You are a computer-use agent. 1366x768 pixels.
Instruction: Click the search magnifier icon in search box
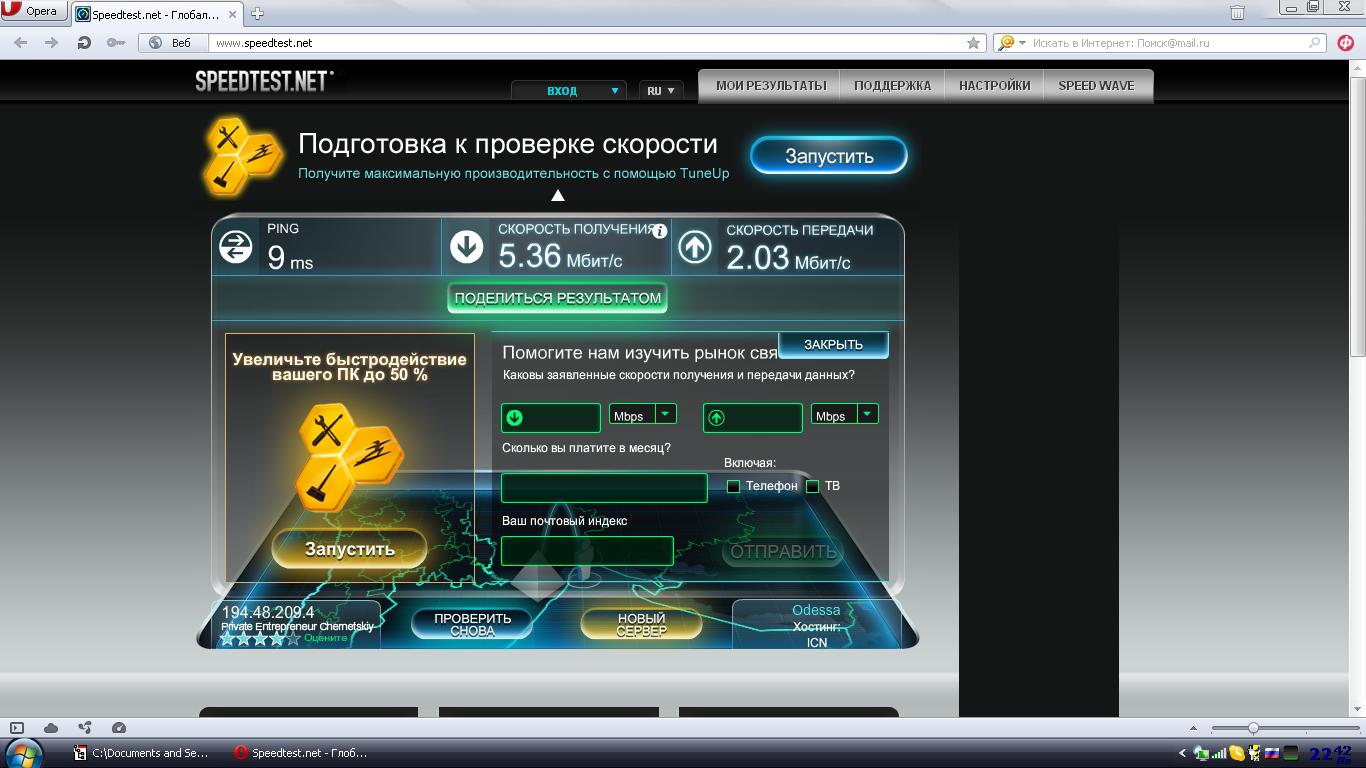click(1316, 43)
